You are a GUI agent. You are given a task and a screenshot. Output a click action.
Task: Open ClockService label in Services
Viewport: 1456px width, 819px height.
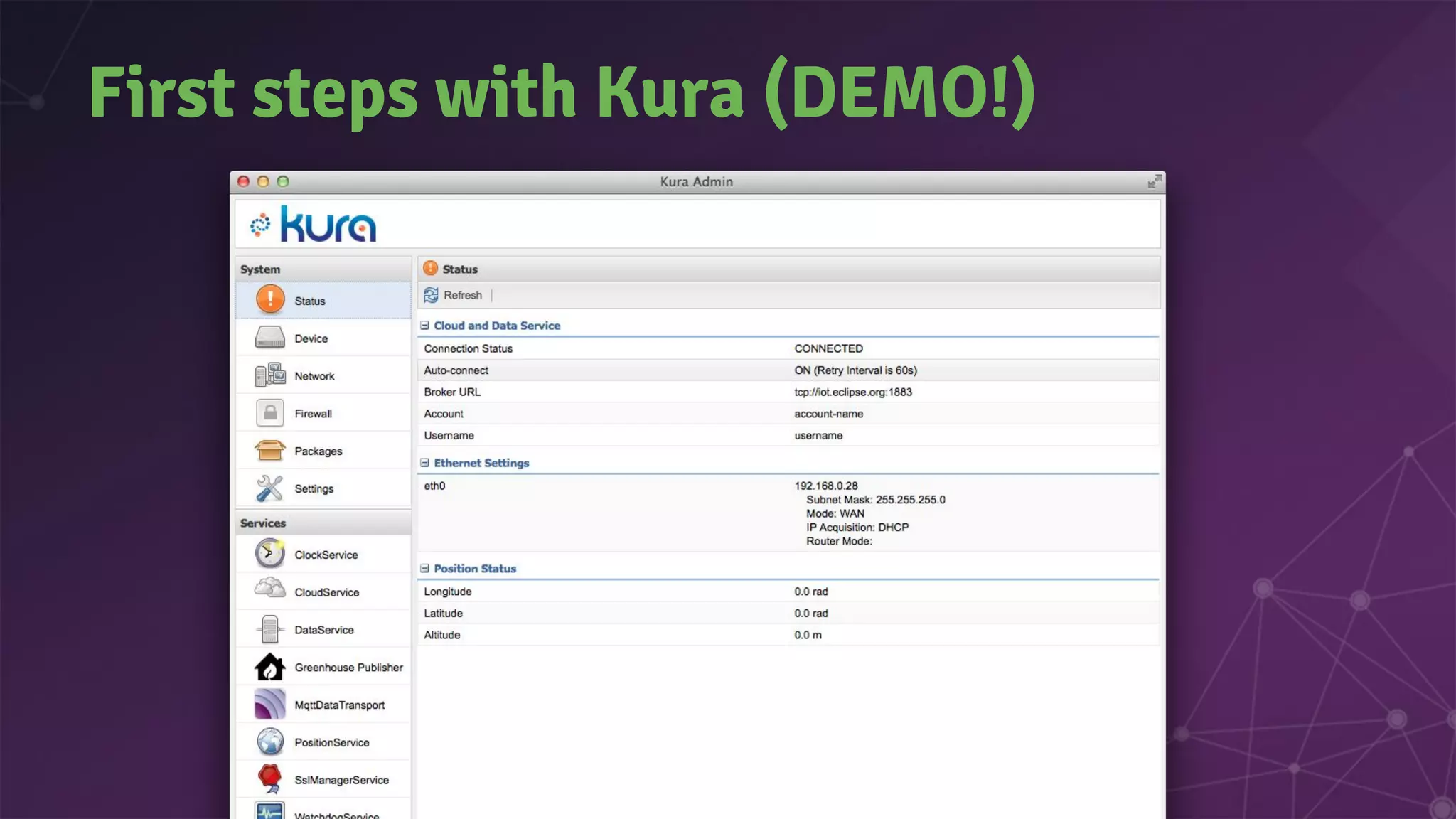(x=326, y=555)
